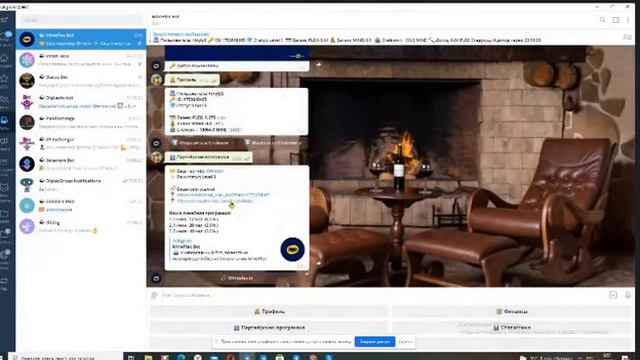Open the Sshamem Bot chat with S avatar
Viewport: 640px width, 360px height.
[x=81, y=164]
